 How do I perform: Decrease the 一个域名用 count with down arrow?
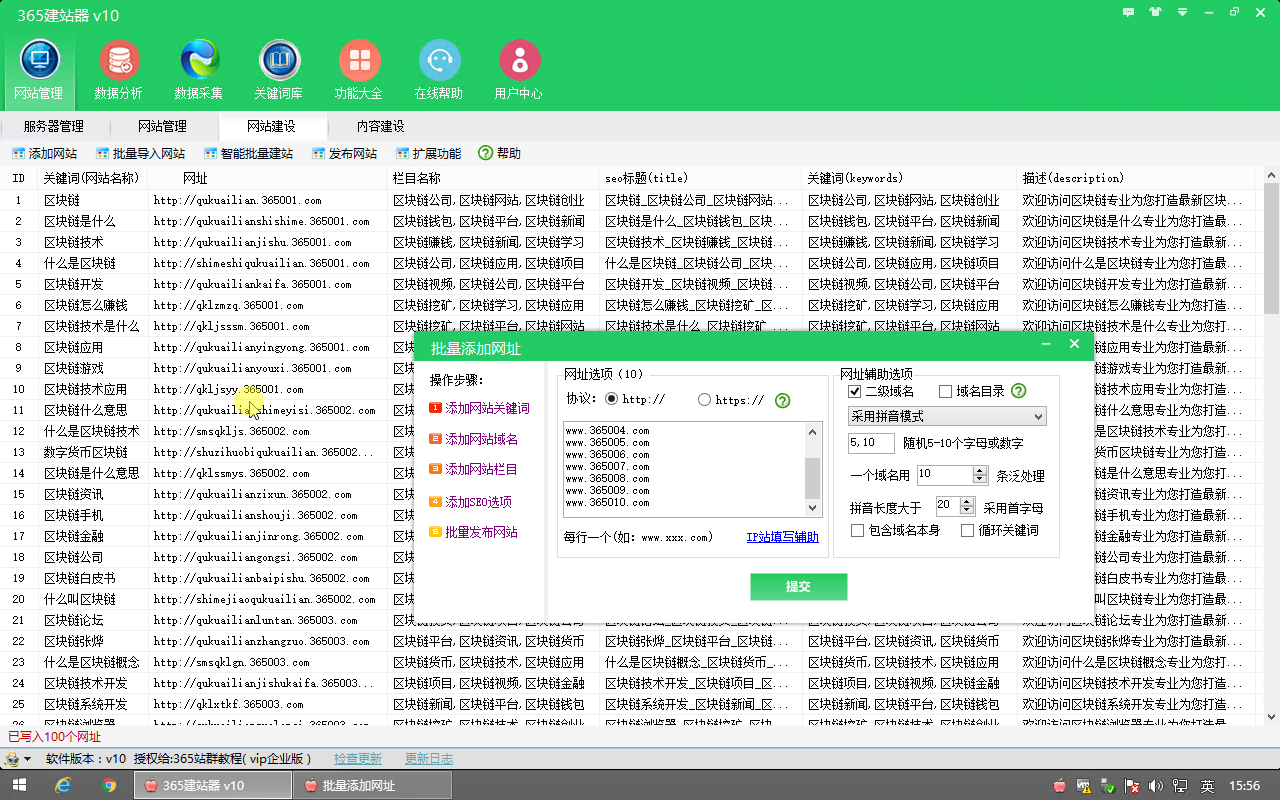point(980,479)
